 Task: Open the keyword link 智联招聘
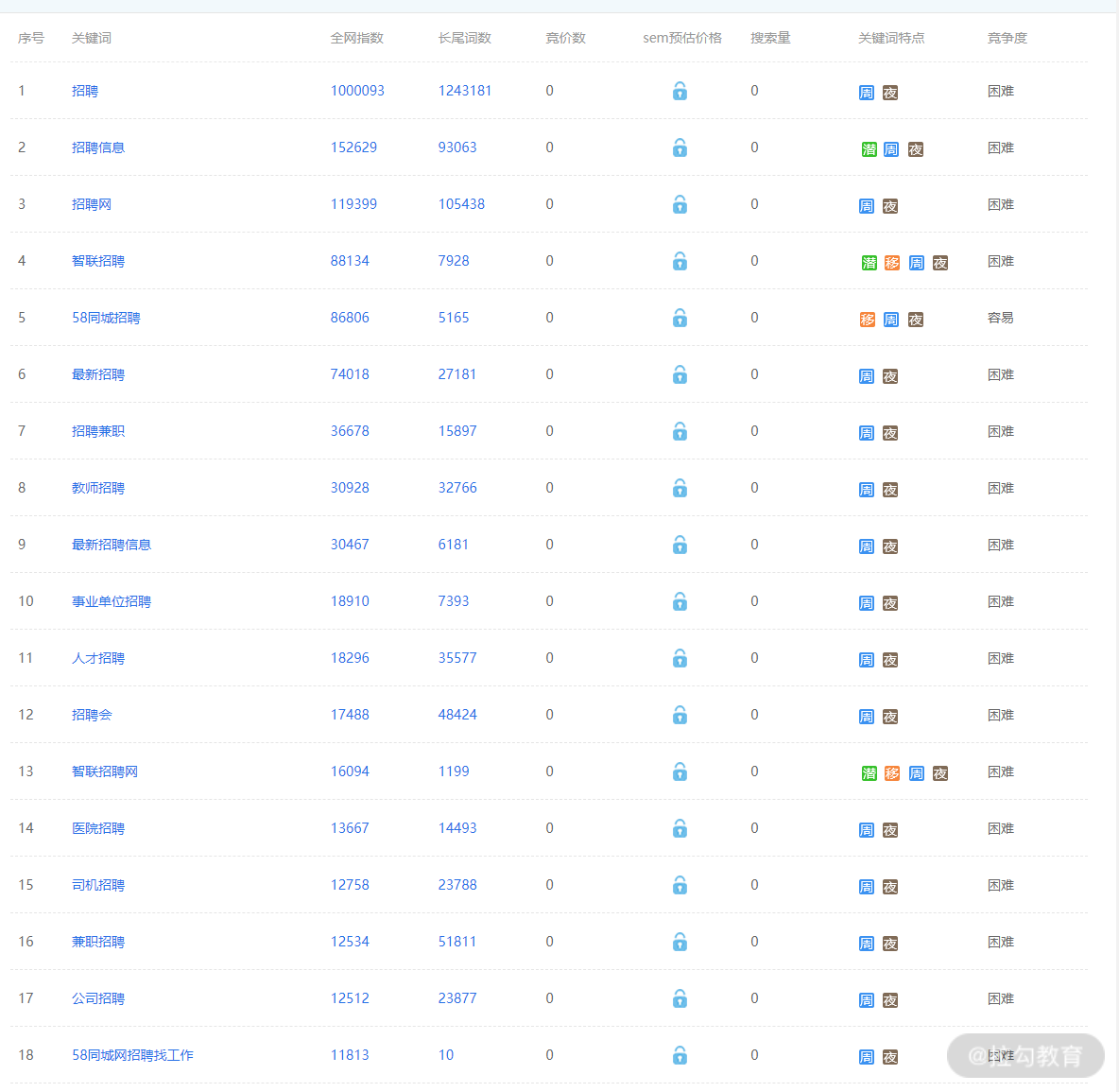pos(98,261)
